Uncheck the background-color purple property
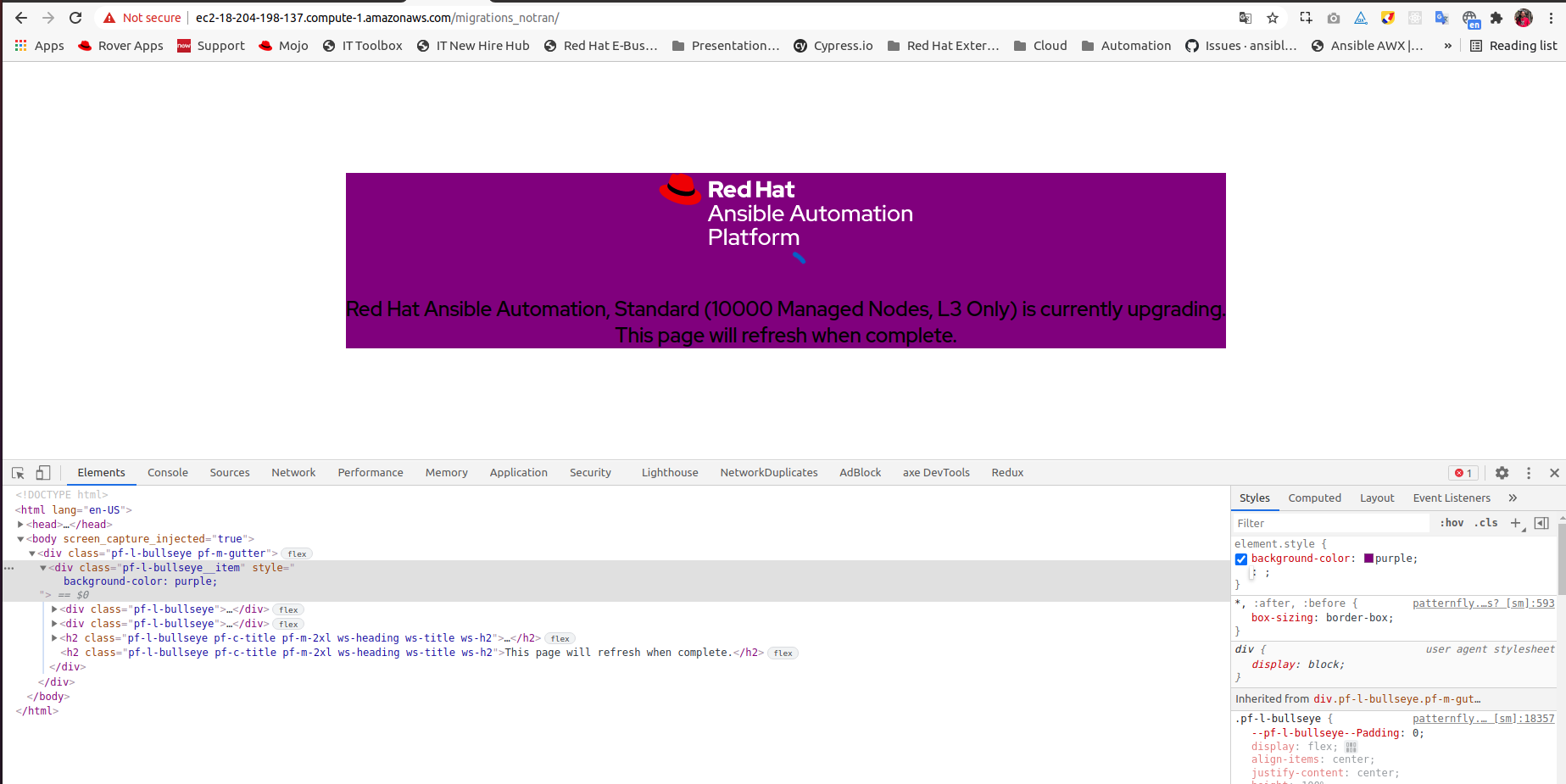 1241,559
